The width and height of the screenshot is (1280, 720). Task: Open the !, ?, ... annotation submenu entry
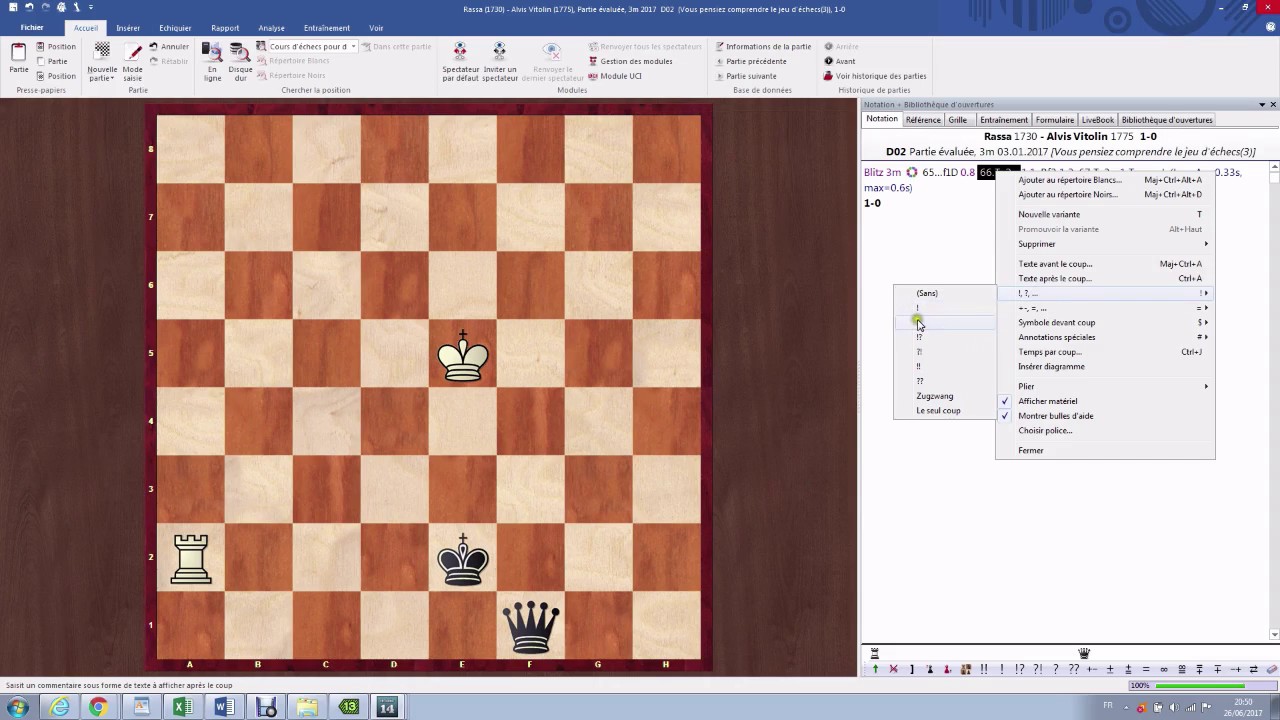(x=1105, y=293)
